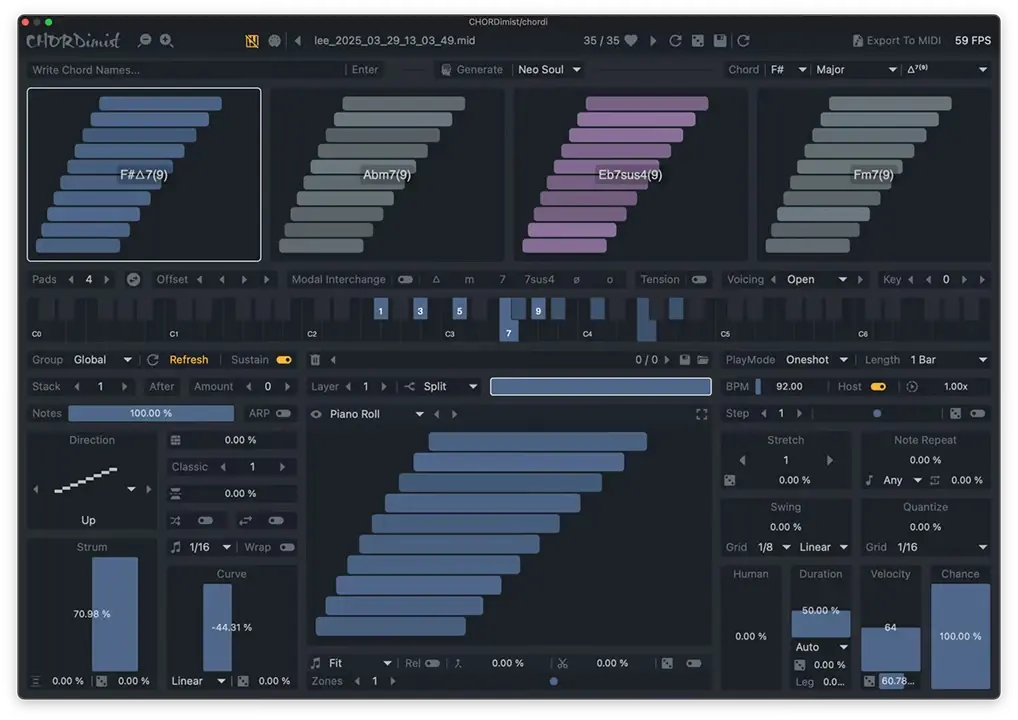Open the Neo Soul style dropdown
1018x720 pixels.
pyautogui.click(x=549, y=69)
